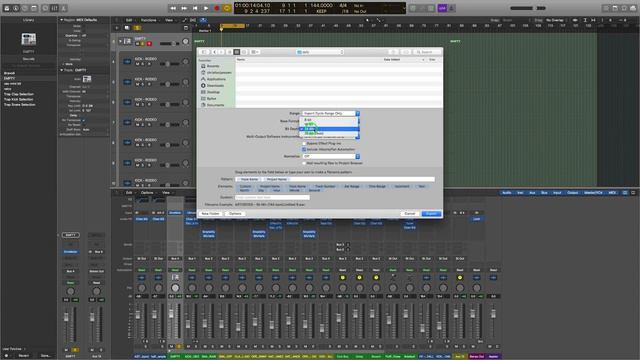Toggle the yellow Cycle mode button
This screenshot has height=360, width=640.
tap(227, 8)
